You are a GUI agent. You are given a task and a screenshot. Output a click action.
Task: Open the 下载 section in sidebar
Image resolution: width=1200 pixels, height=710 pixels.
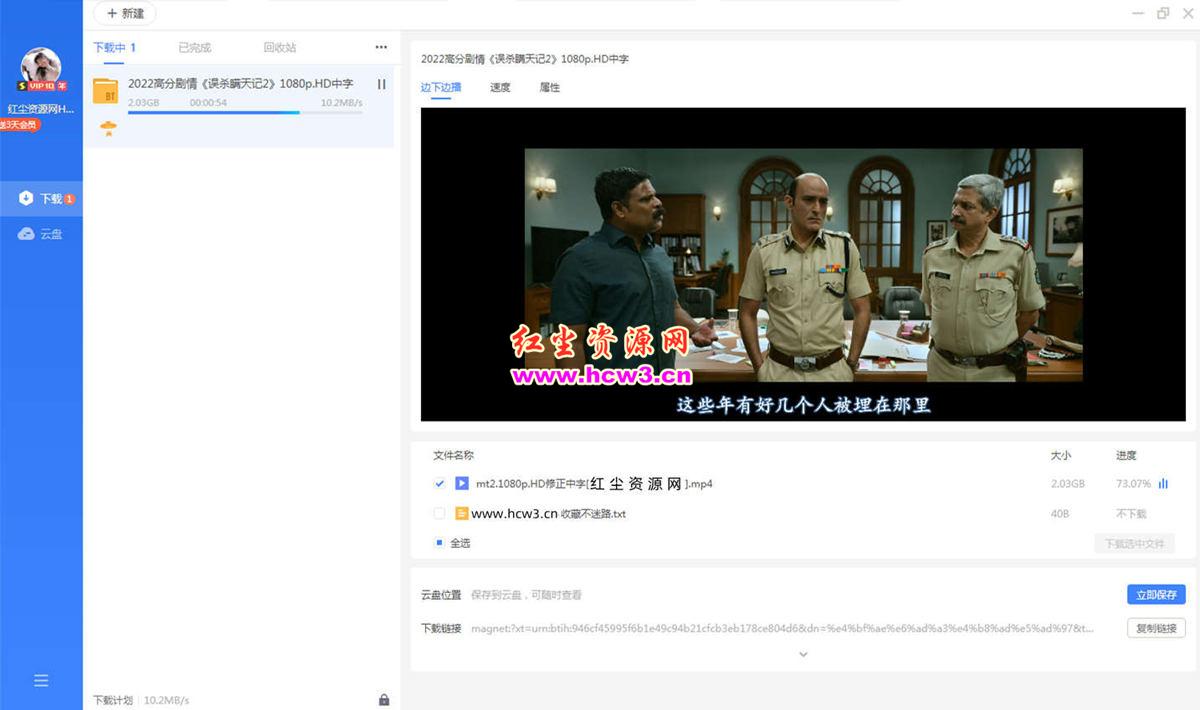[41, 199]
